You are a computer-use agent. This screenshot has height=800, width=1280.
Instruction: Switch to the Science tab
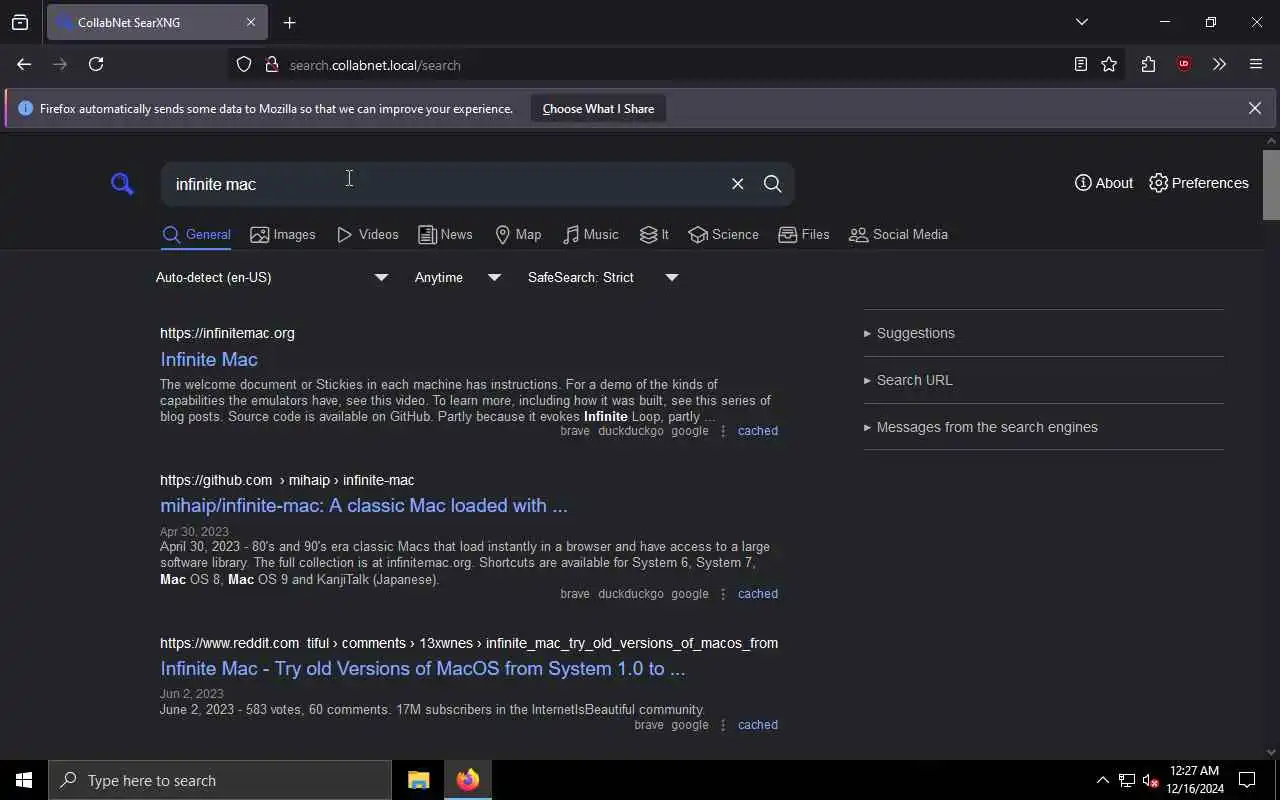(723, 235)
